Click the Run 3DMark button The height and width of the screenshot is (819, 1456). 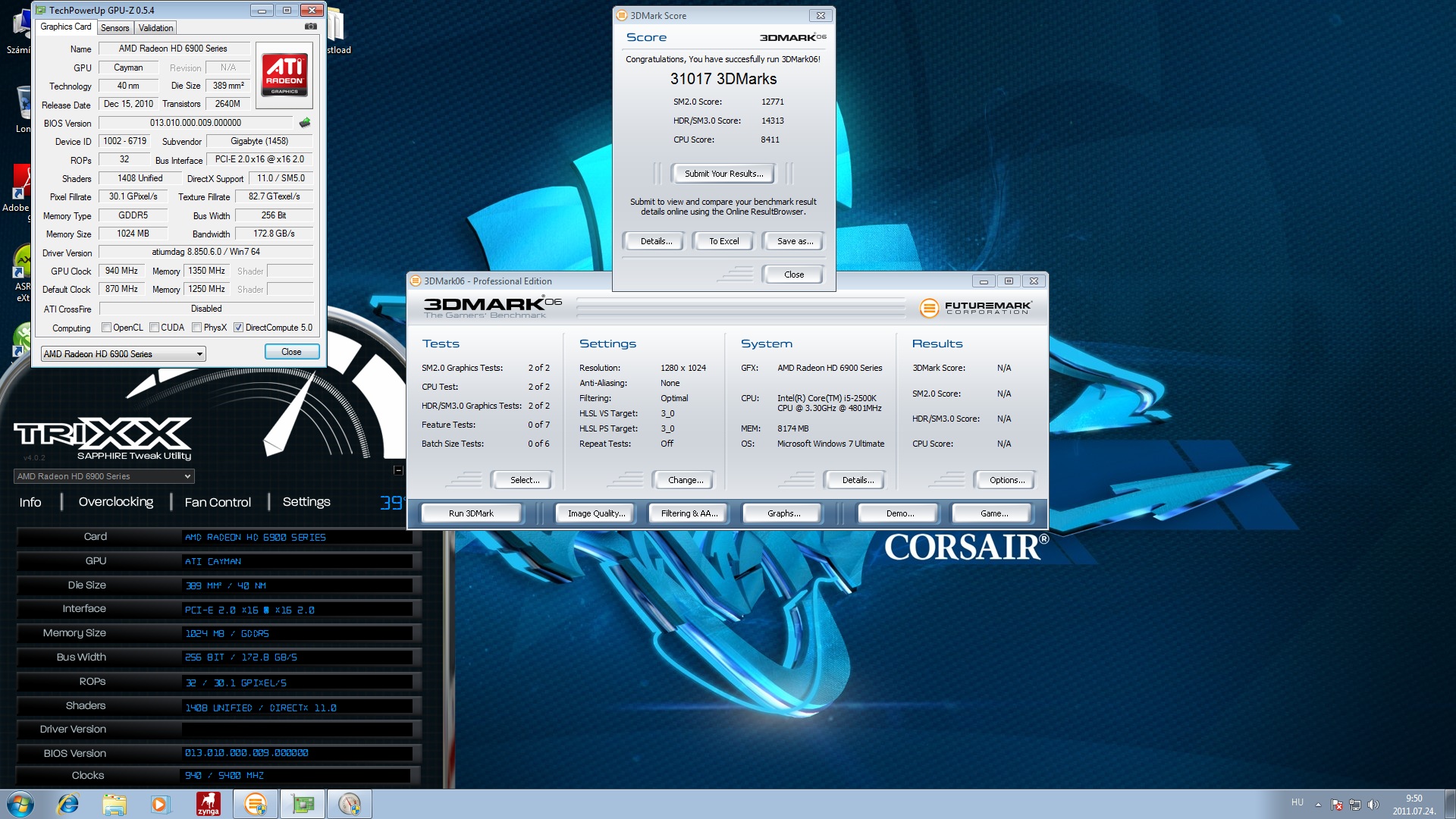(x=471, y=513)
